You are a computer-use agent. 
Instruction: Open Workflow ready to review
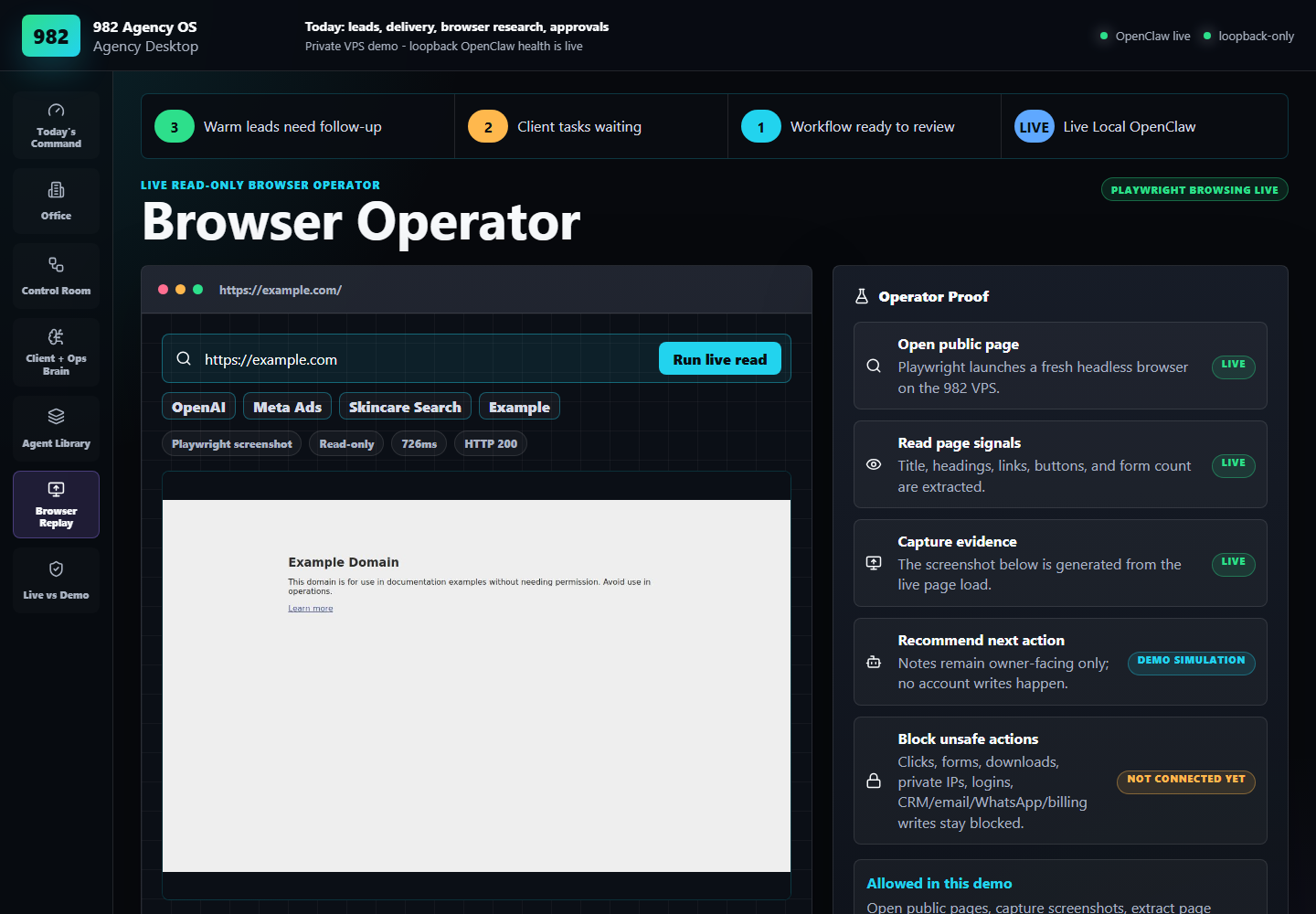pos(865,126)
